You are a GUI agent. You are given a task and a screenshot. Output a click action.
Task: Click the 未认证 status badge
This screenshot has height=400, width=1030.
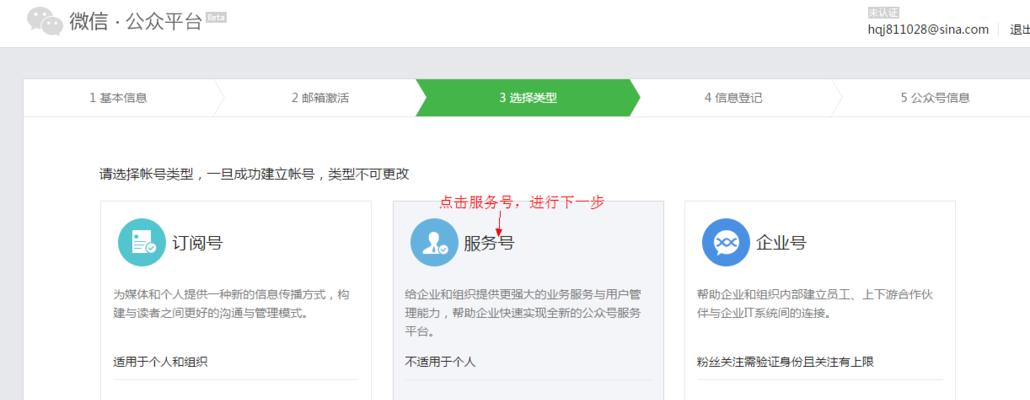(x=883, y=12)
